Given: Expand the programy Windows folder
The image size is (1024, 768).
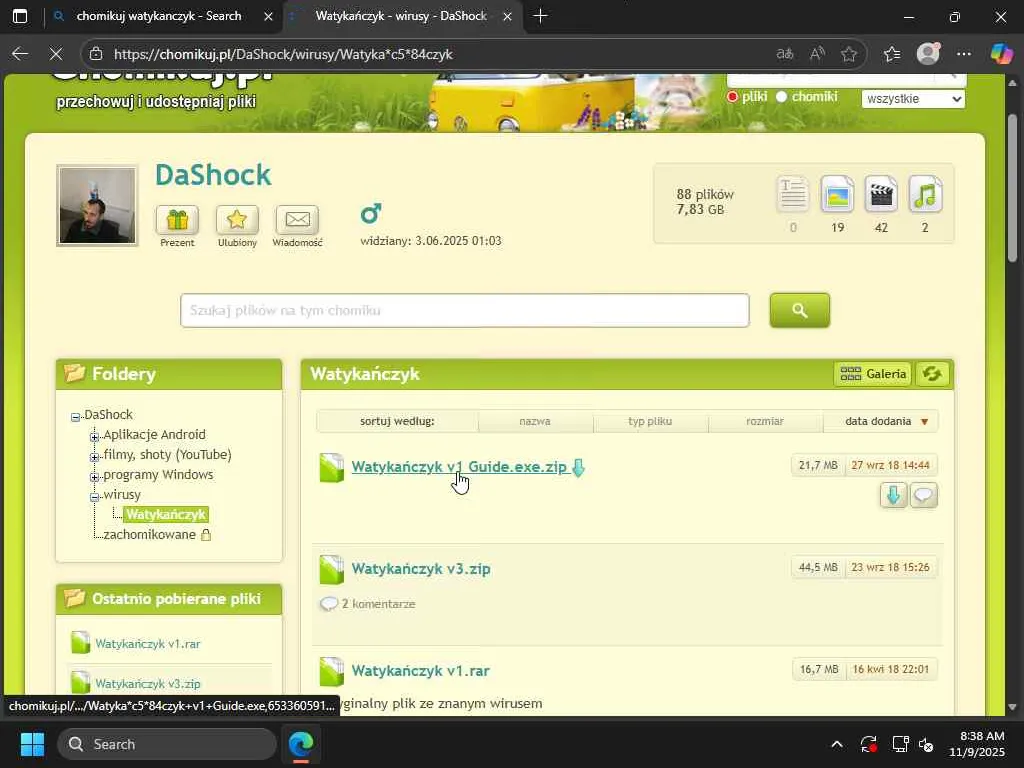Looking at the screenshot, I should [95, 477].
